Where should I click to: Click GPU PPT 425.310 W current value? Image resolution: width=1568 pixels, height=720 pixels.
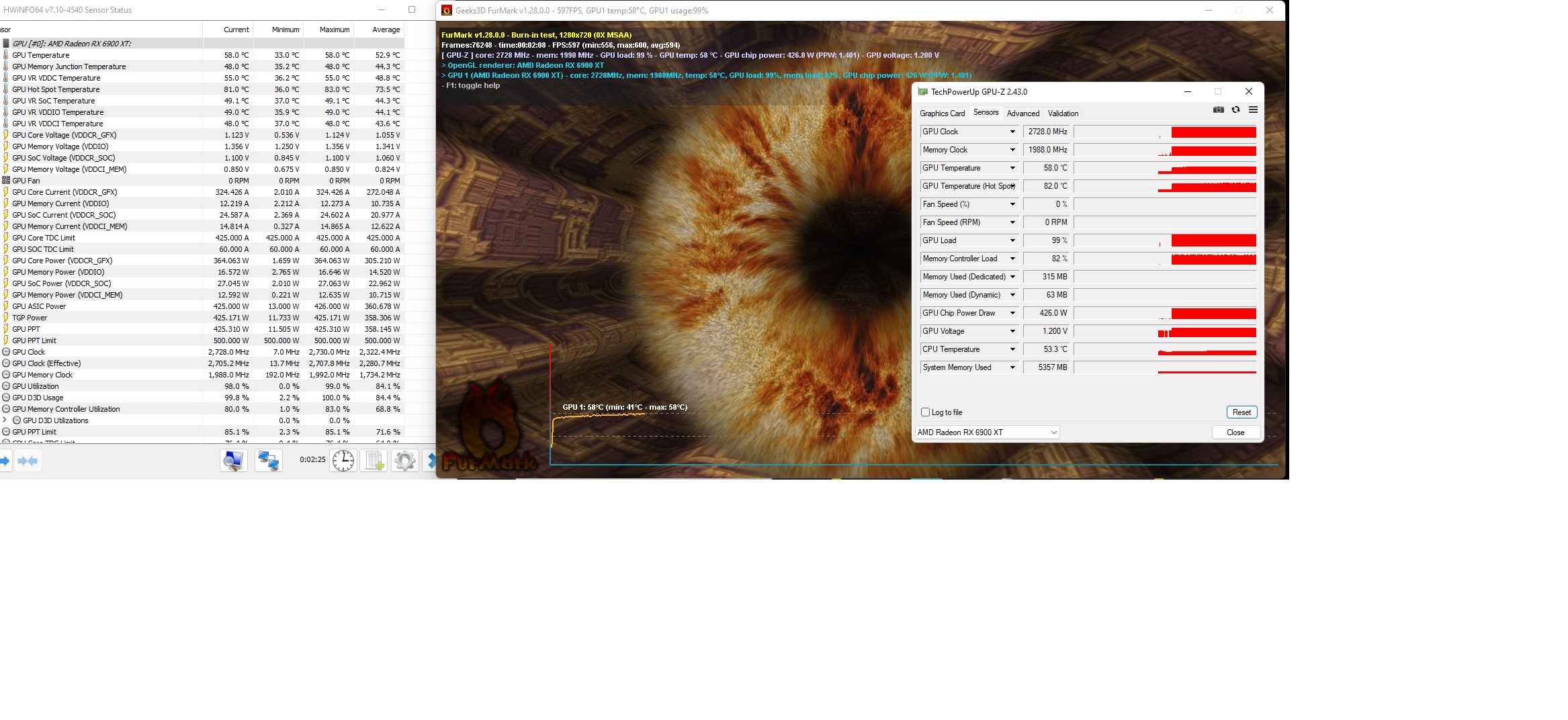pos(231,329)
